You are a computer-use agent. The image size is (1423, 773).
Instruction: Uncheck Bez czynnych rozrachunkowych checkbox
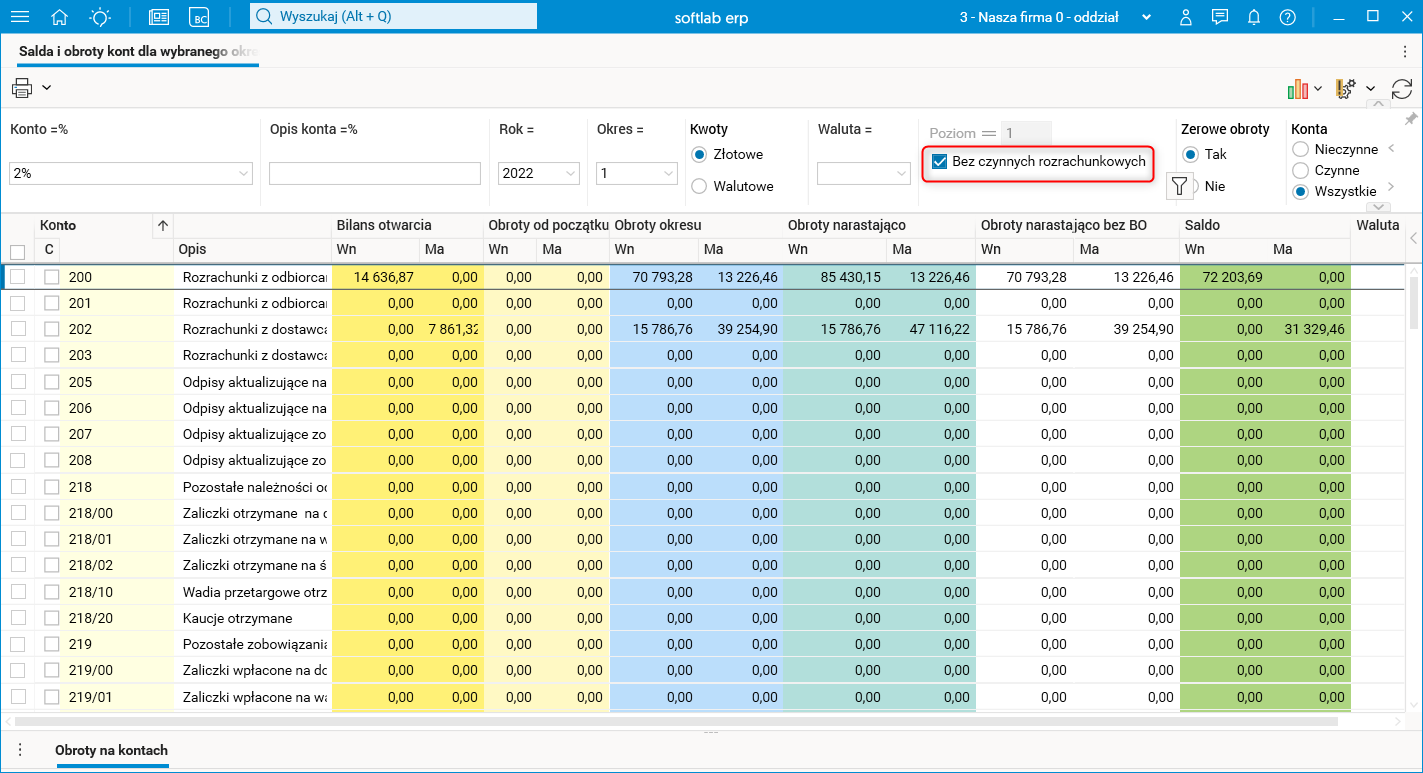click(x=940, y=162)
